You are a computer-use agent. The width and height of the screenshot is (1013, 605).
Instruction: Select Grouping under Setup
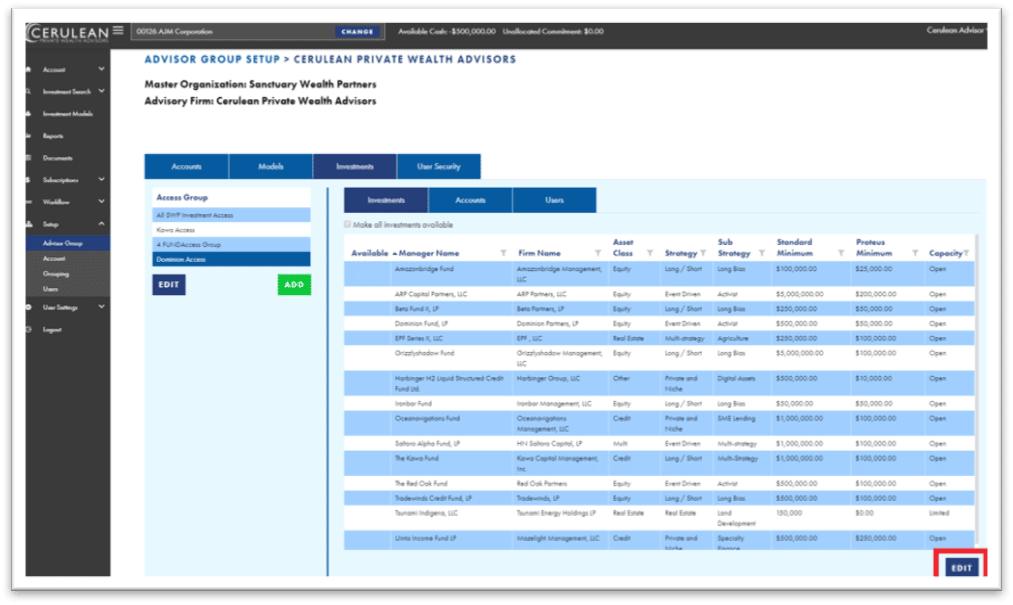point(56,274)
